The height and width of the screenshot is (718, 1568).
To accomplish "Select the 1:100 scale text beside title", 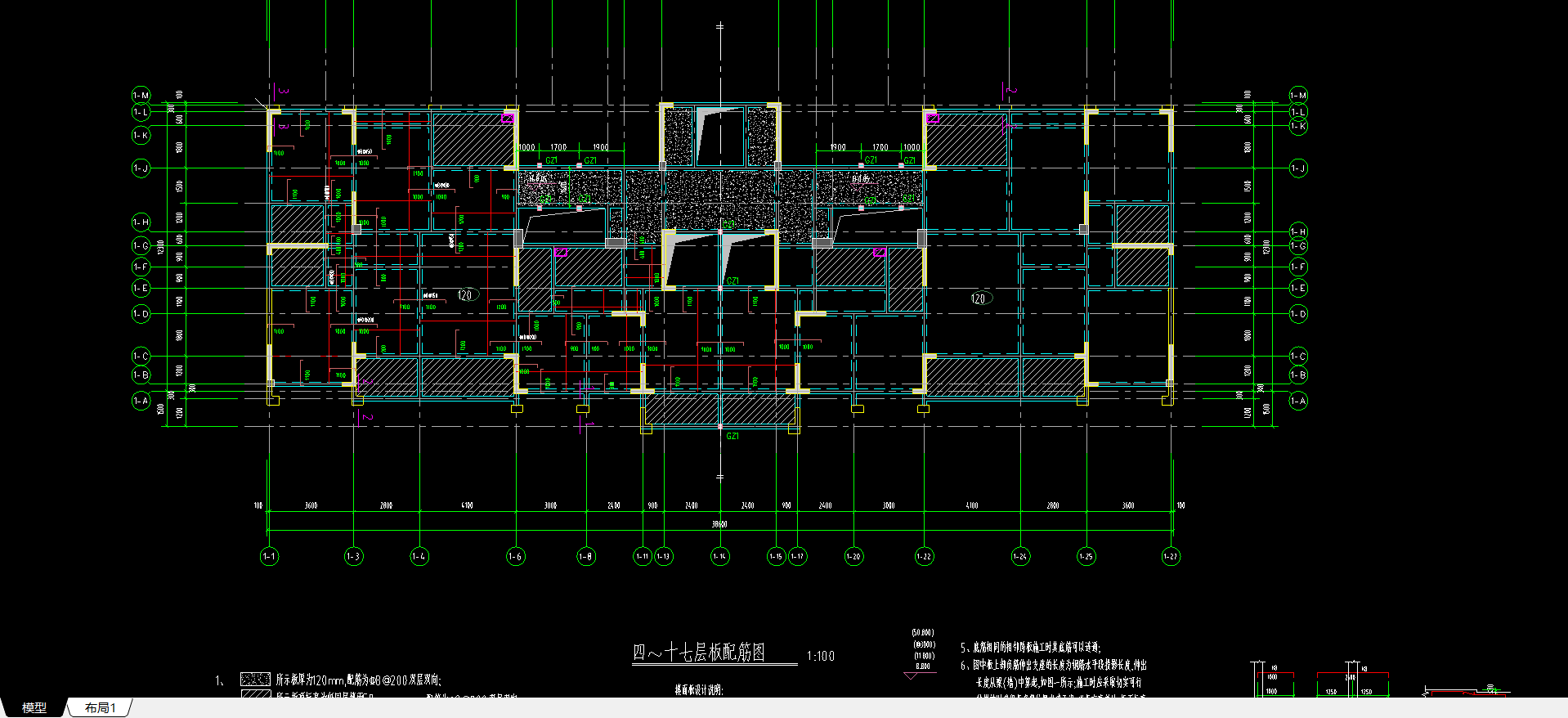I will coord(820,656).
